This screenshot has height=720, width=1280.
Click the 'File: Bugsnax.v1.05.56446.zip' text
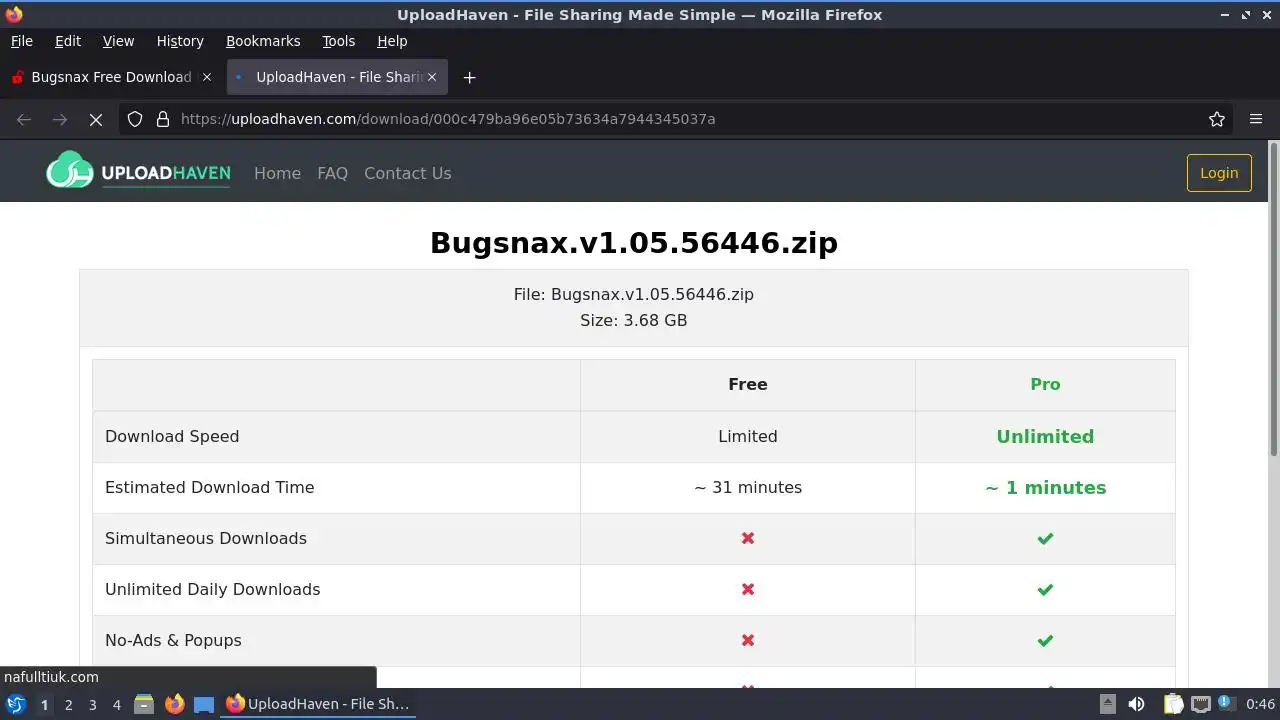pyautogui.click(x=634, y=294)
